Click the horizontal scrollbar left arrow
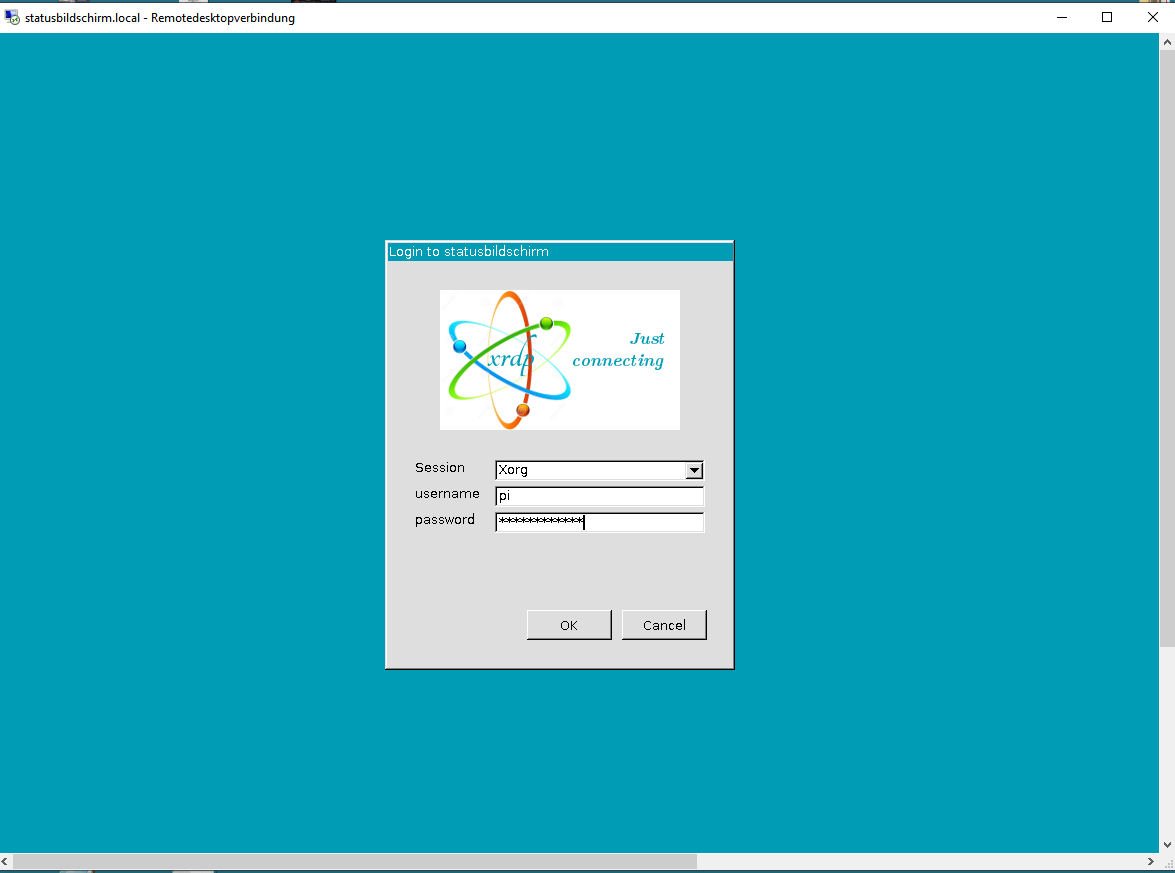1175x873 pixels. click(6, 861)
